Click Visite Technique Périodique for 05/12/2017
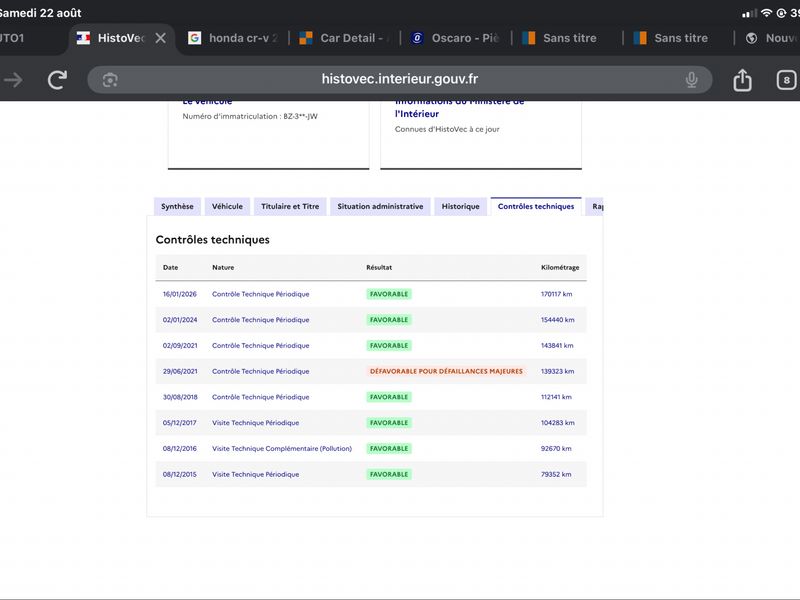The height and width of the screenshot is (600, 800). pos(256,423)
